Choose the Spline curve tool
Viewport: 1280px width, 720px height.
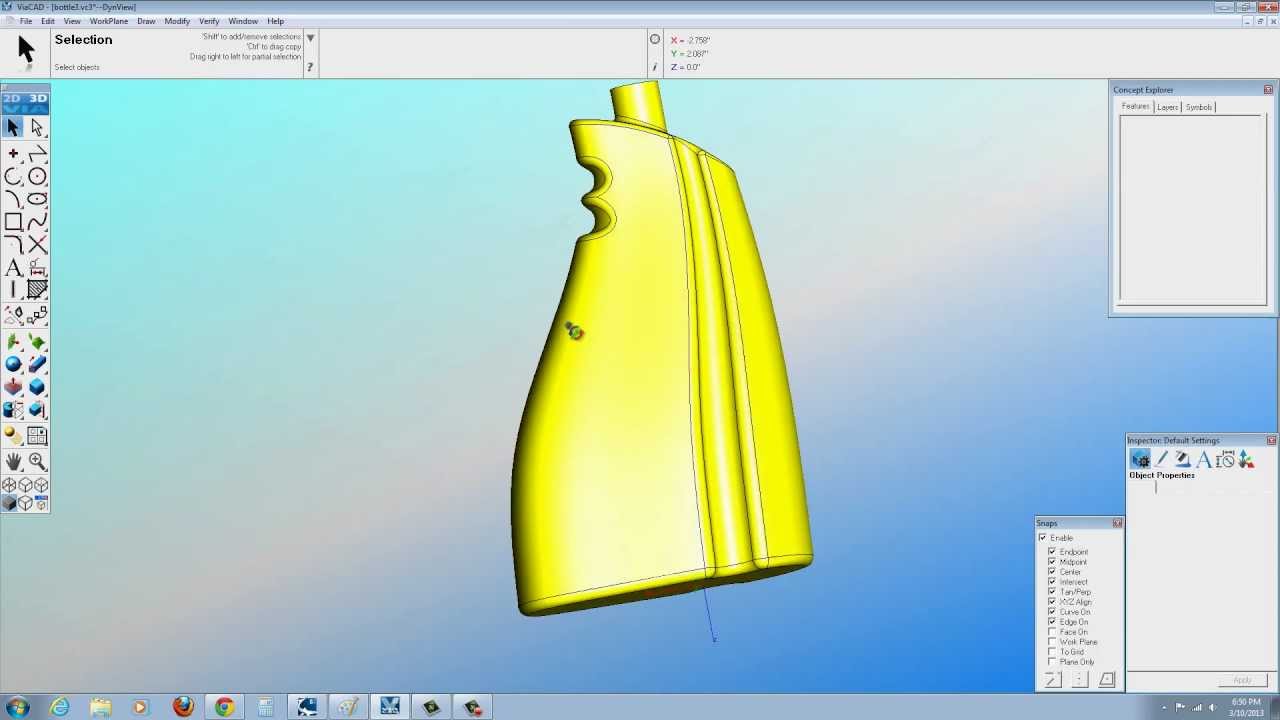(x=37, y=223)
